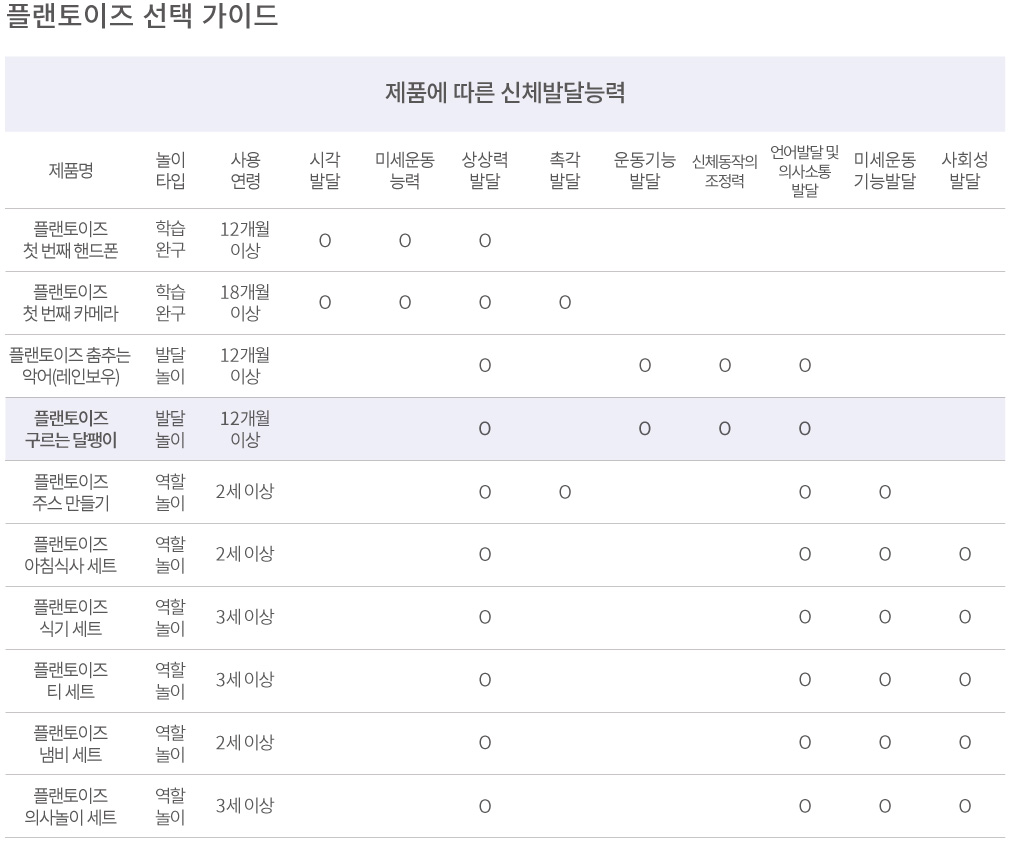Viewport: 1010px width, 846px height.
Task: Click 상상력 발달 mark for 티 세트
Action: pyautogui.click(x=485, y=680)
